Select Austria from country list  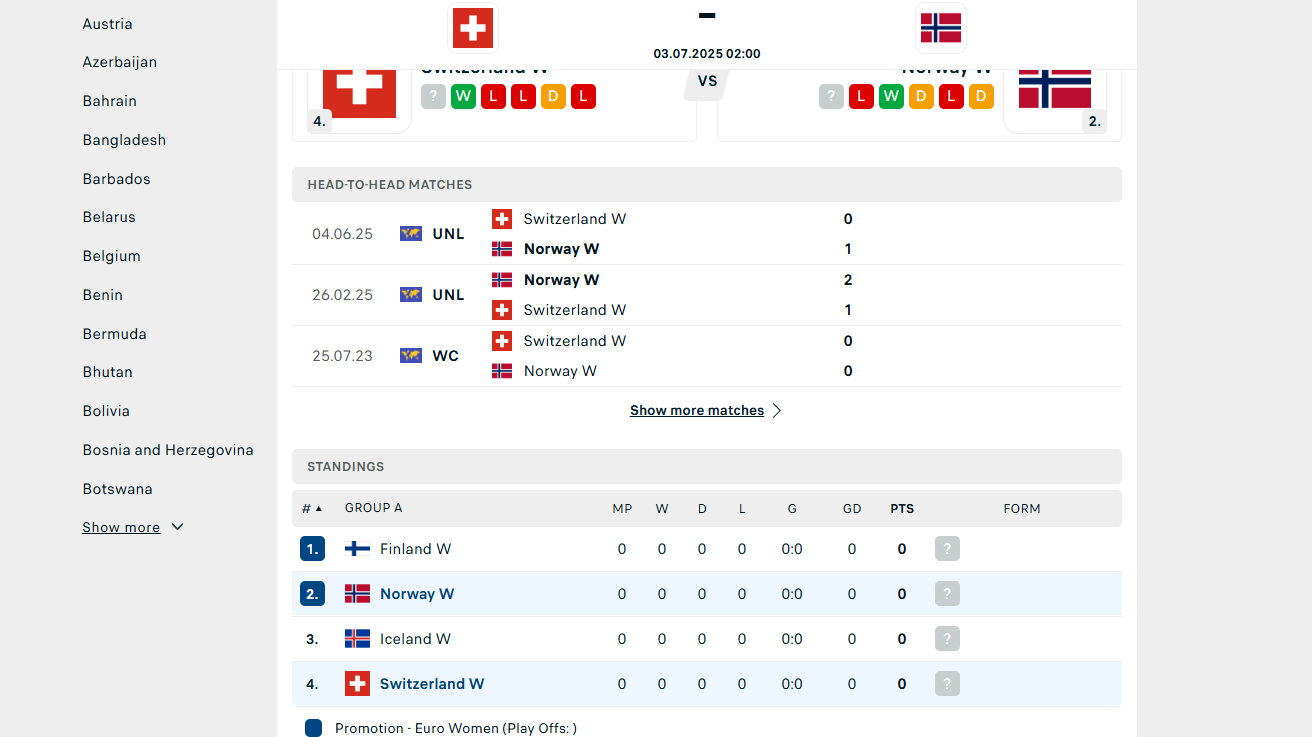click(x=108, y=24)
